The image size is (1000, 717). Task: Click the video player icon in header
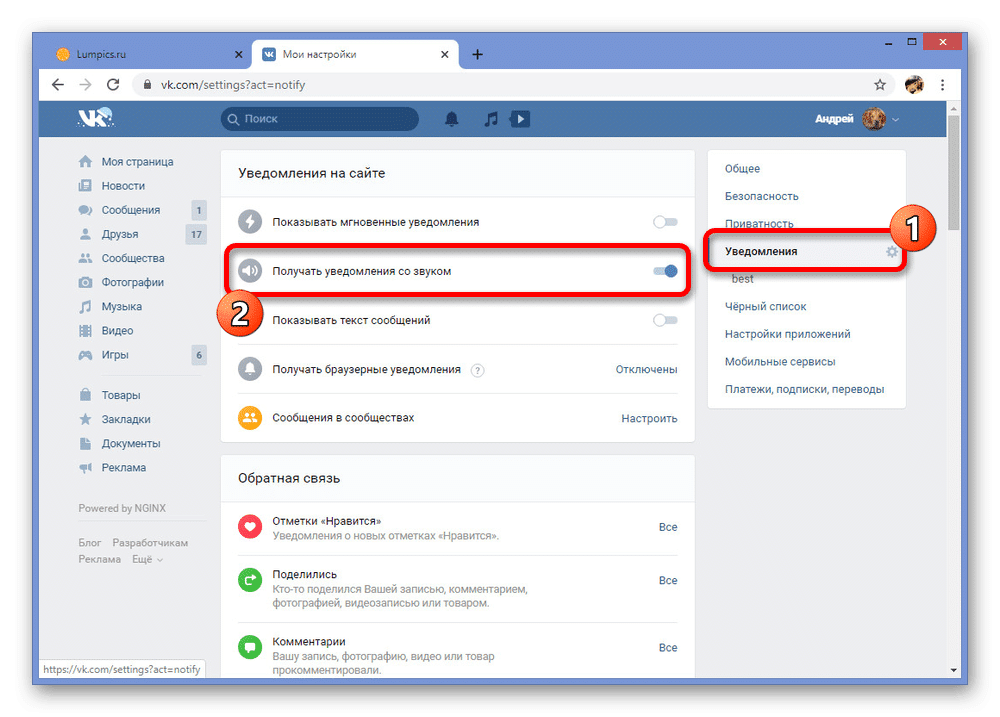tap(519, 119)
